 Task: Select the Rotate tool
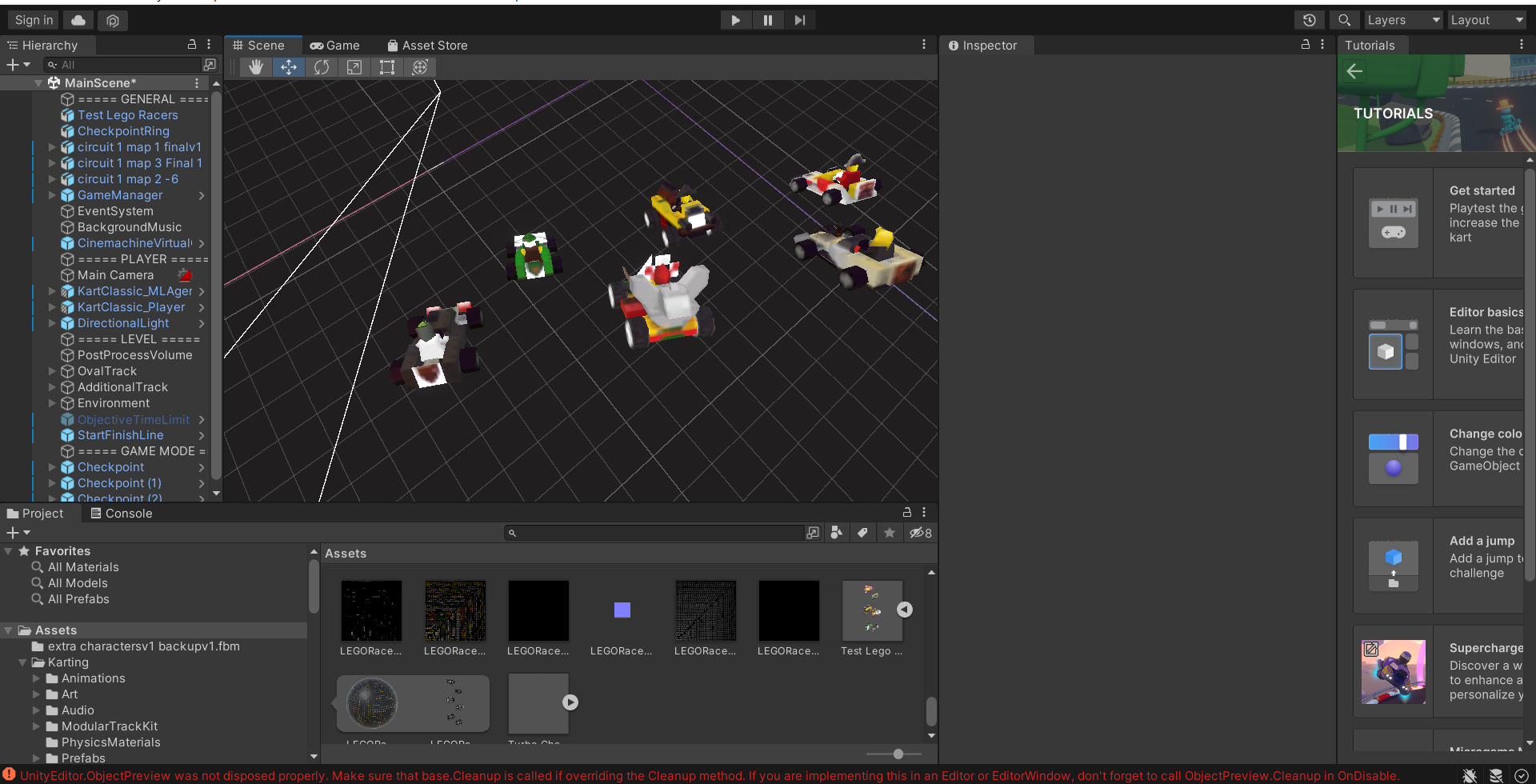[x=322, y=67]
